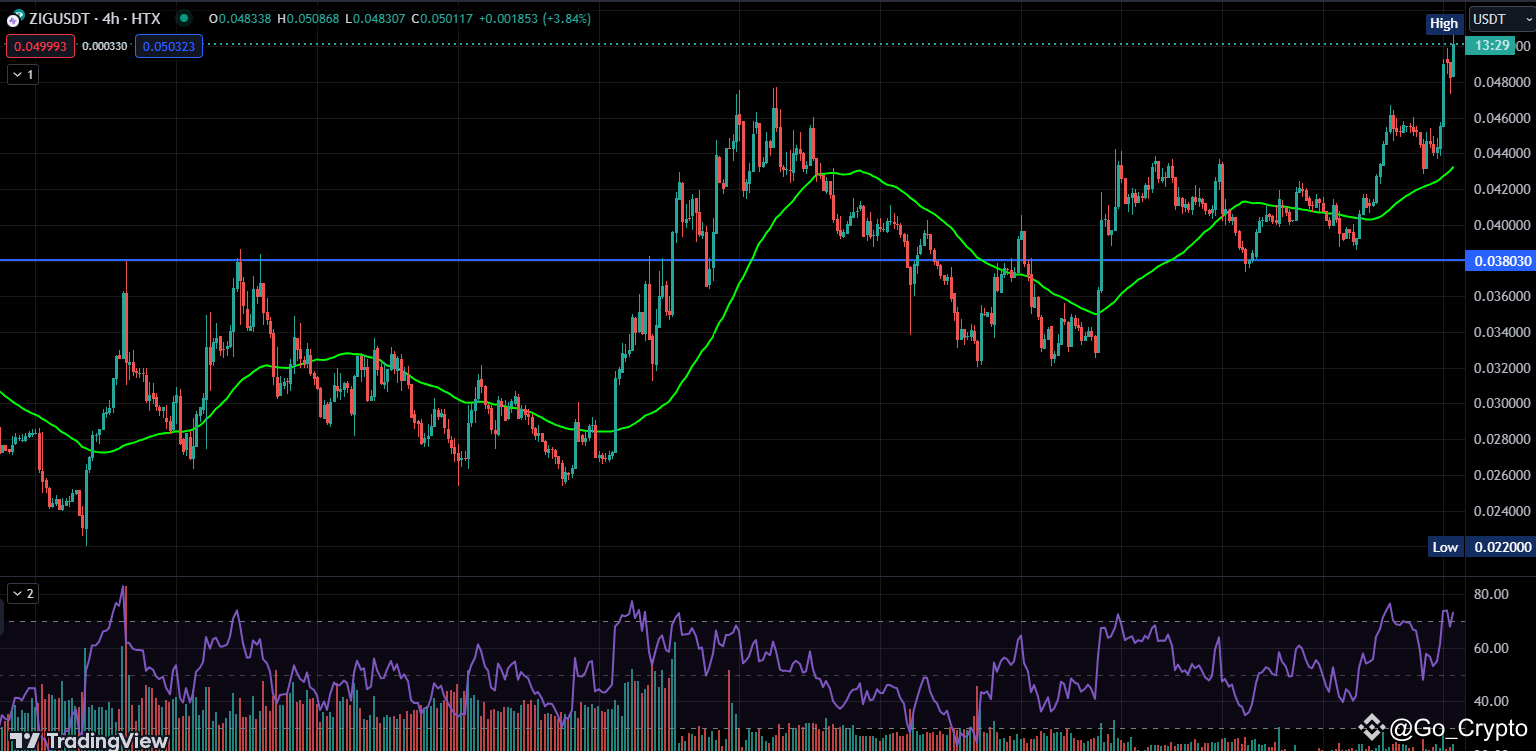Click the 0.026000 price axis label
Screen dimensions: 1536x751
[1503, 475]
